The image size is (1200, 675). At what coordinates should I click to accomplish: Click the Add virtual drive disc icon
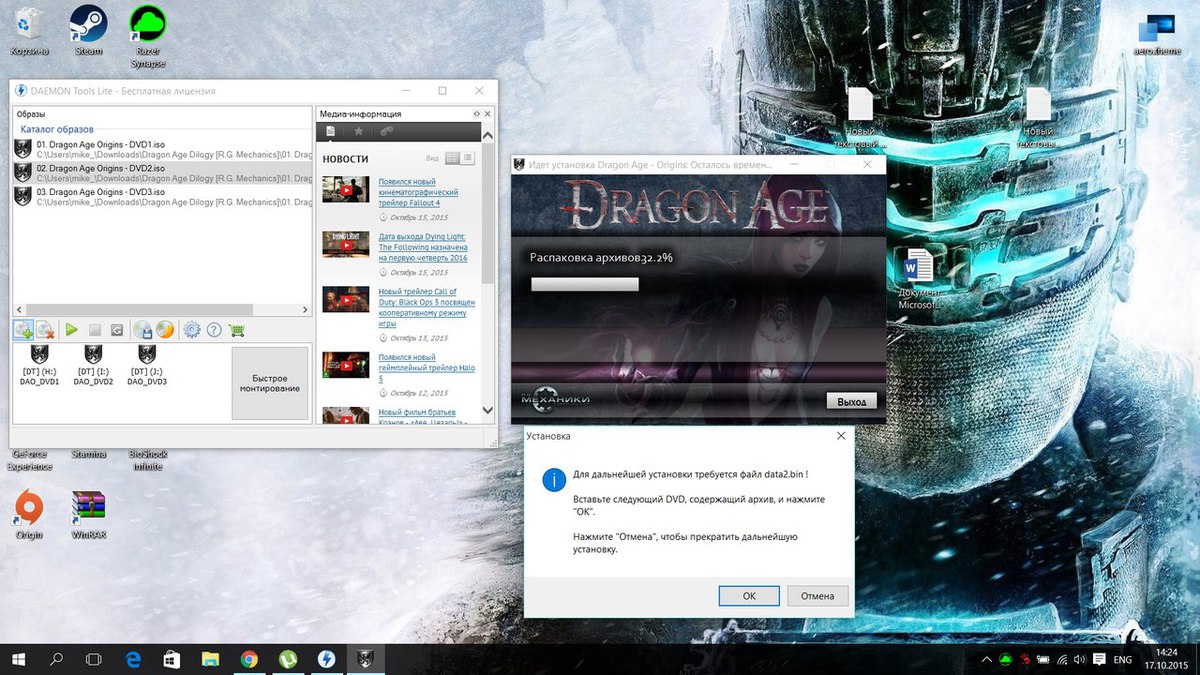click(x=143, y=329)
